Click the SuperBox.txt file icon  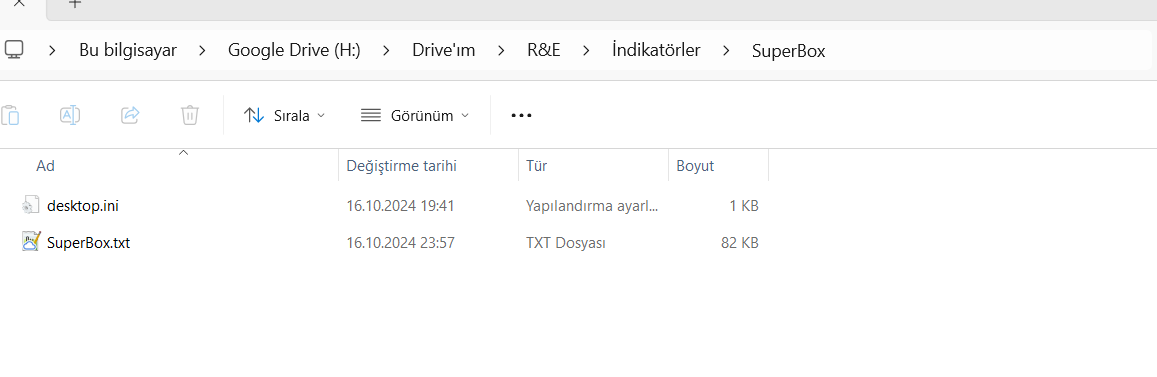pyautogui.click(x=30, y=241)
